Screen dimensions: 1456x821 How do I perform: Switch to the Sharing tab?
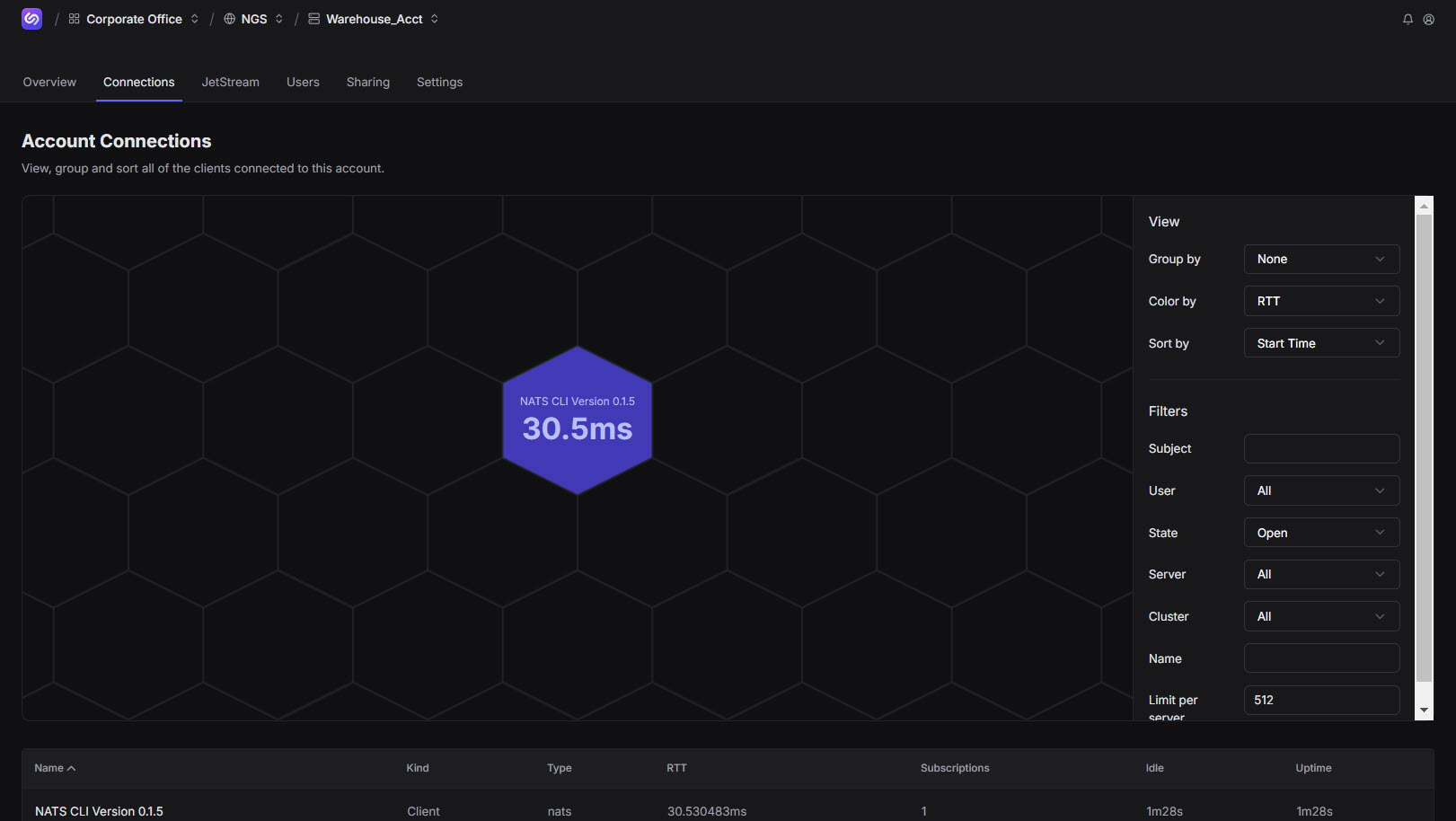coord(368,82)
